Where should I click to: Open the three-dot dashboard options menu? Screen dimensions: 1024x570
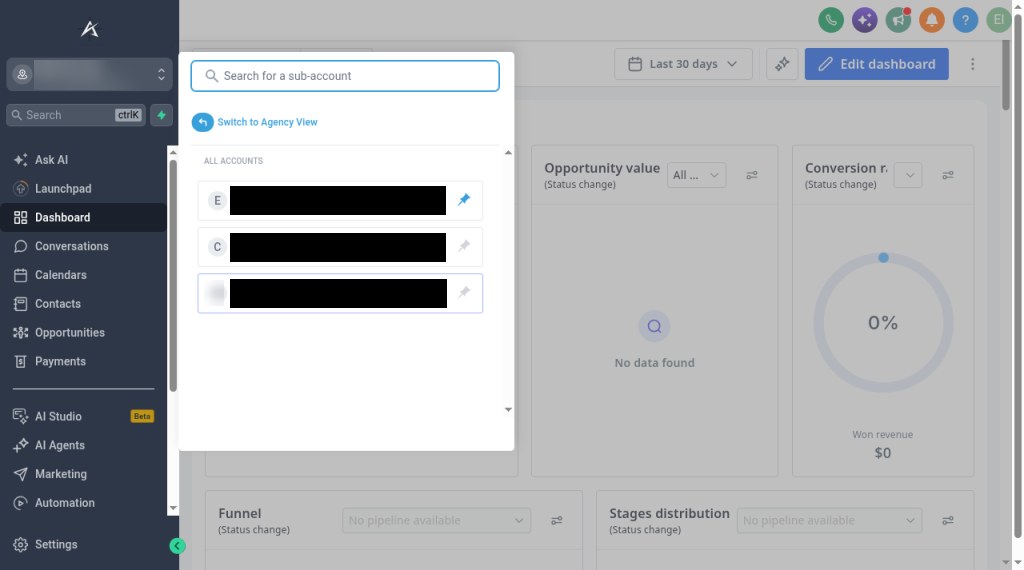coord(972,64)
